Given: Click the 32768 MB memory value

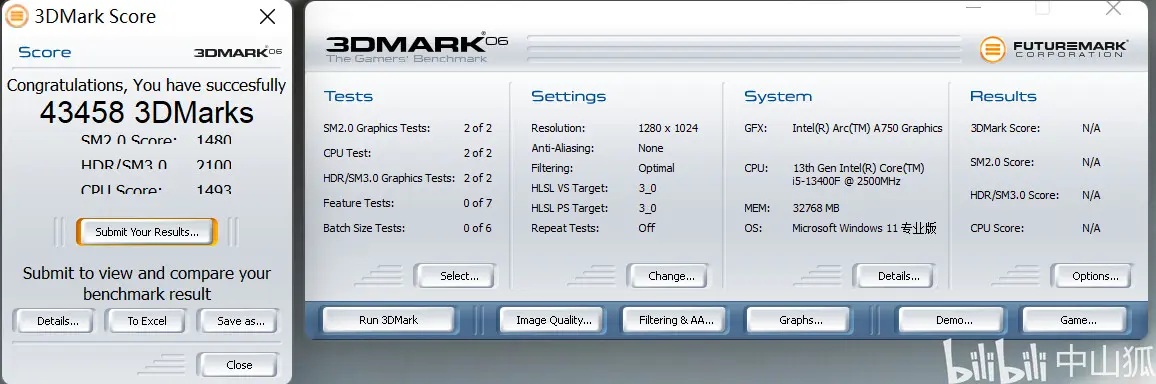Looking at the screenshot, I should [815, 209].
